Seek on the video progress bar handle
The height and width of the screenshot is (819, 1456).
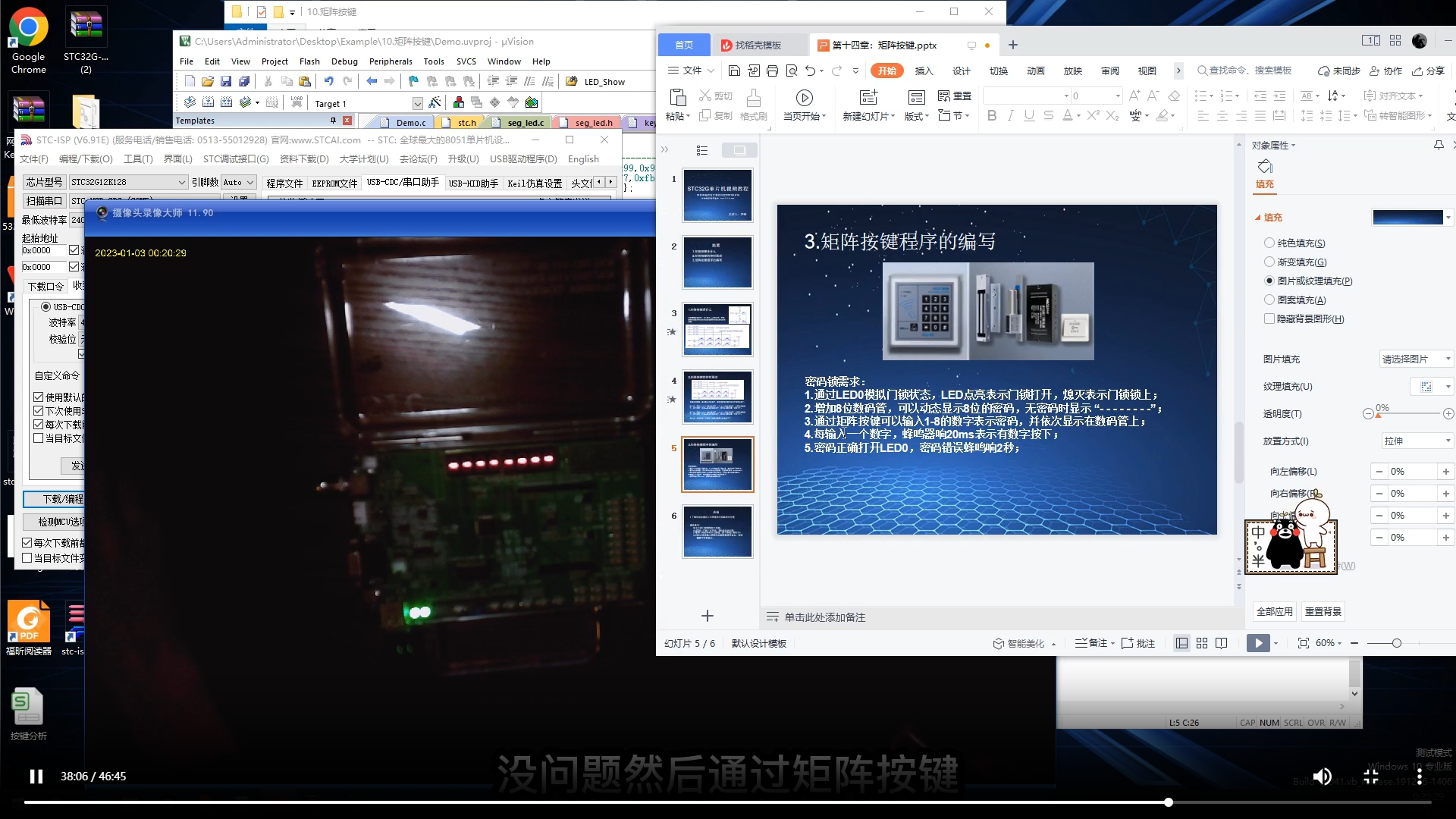(1169, 802)
